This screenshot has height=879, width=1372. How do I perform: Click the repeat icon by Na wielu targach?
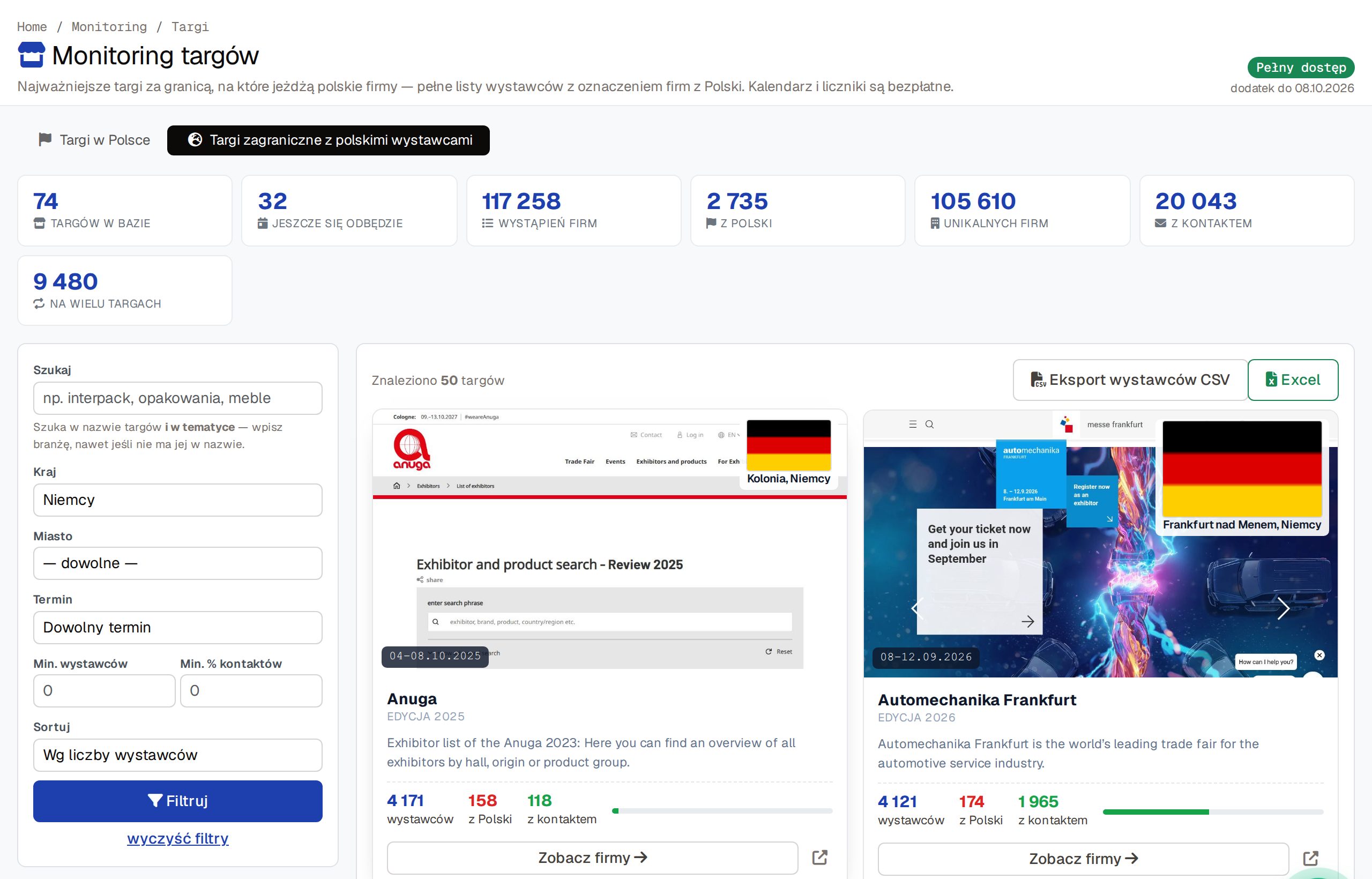point(39,304)
